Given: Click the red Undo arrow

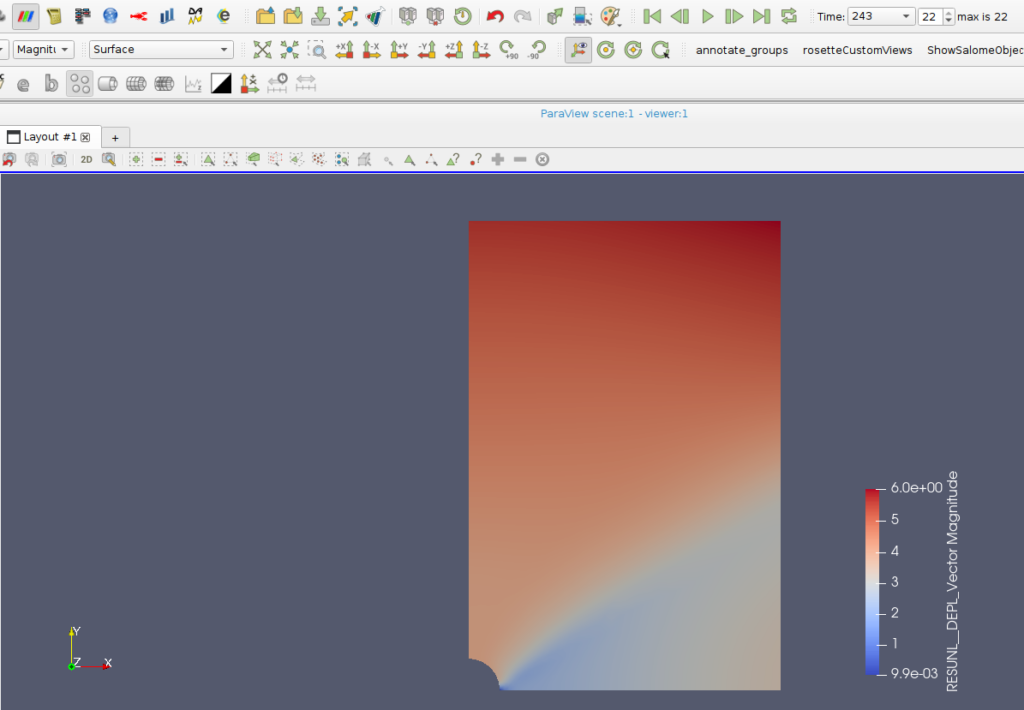Looking at the screenshot, I should (x=495, y=16).
